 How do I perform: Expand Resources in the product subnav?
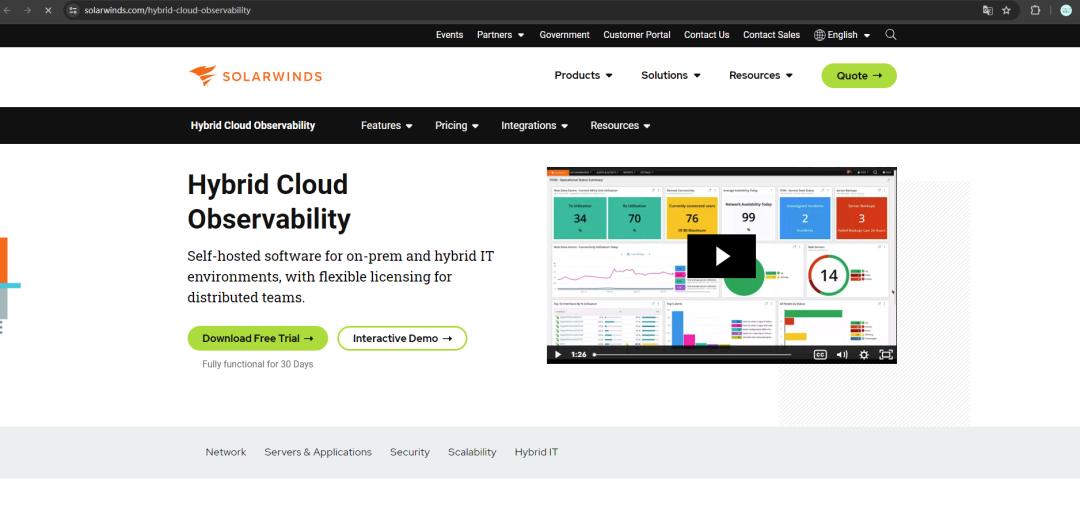(620, 125)
